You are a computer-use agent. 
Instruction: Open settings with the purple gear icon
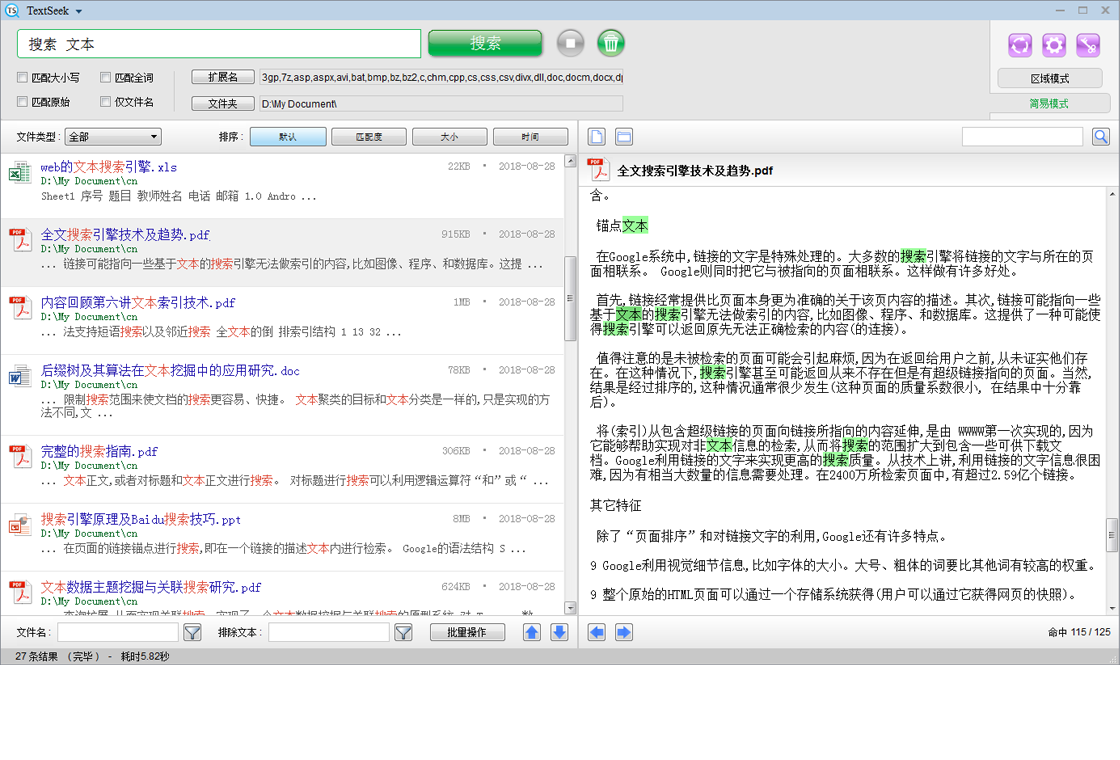click(1054, 45)
